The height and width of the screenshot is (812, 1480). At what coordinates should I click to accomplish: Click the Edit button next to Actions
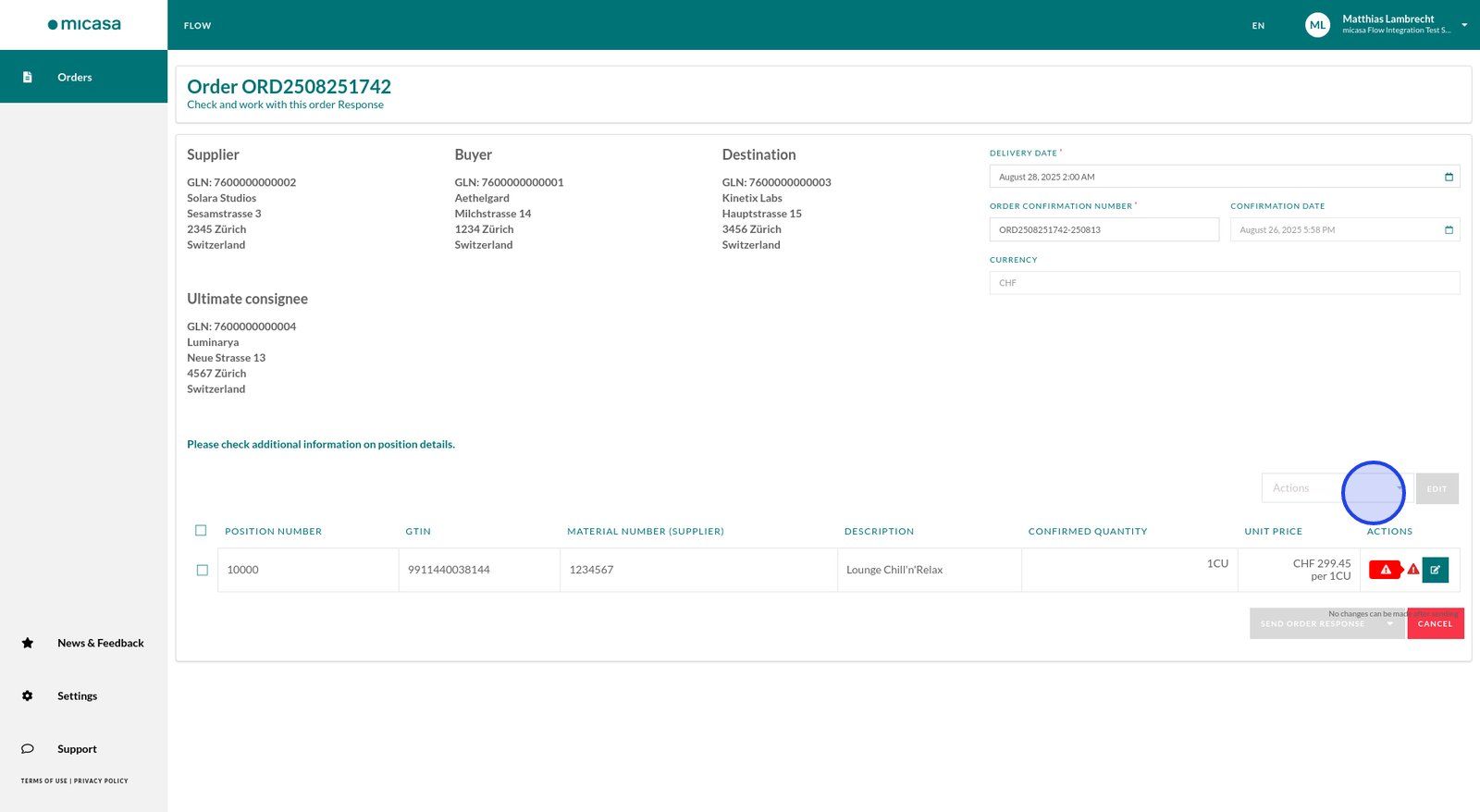[x=1437, y=488]
